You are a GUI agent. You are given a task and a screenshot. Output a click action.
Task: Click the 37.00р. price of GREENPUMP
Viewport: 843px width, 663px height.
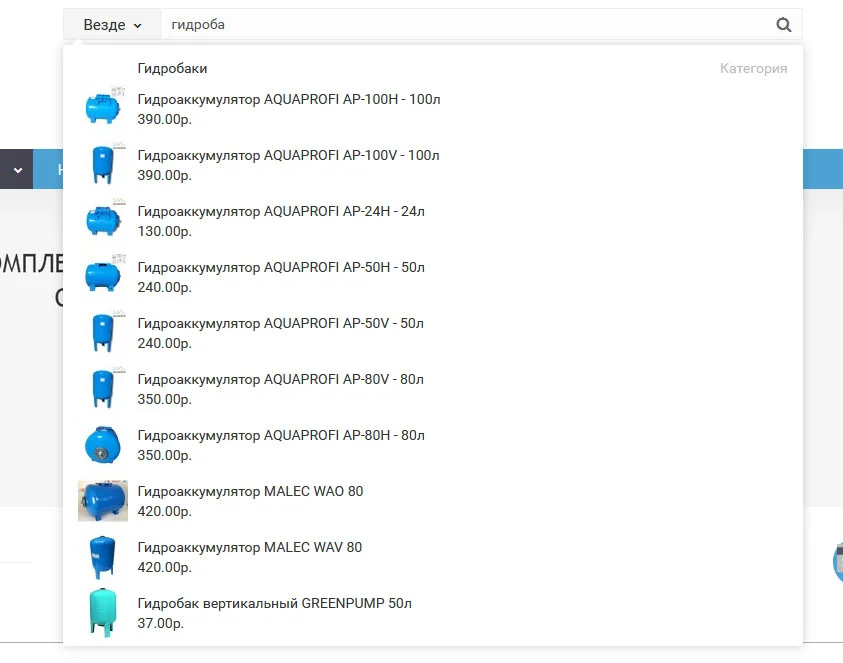(x=161, y=623)
